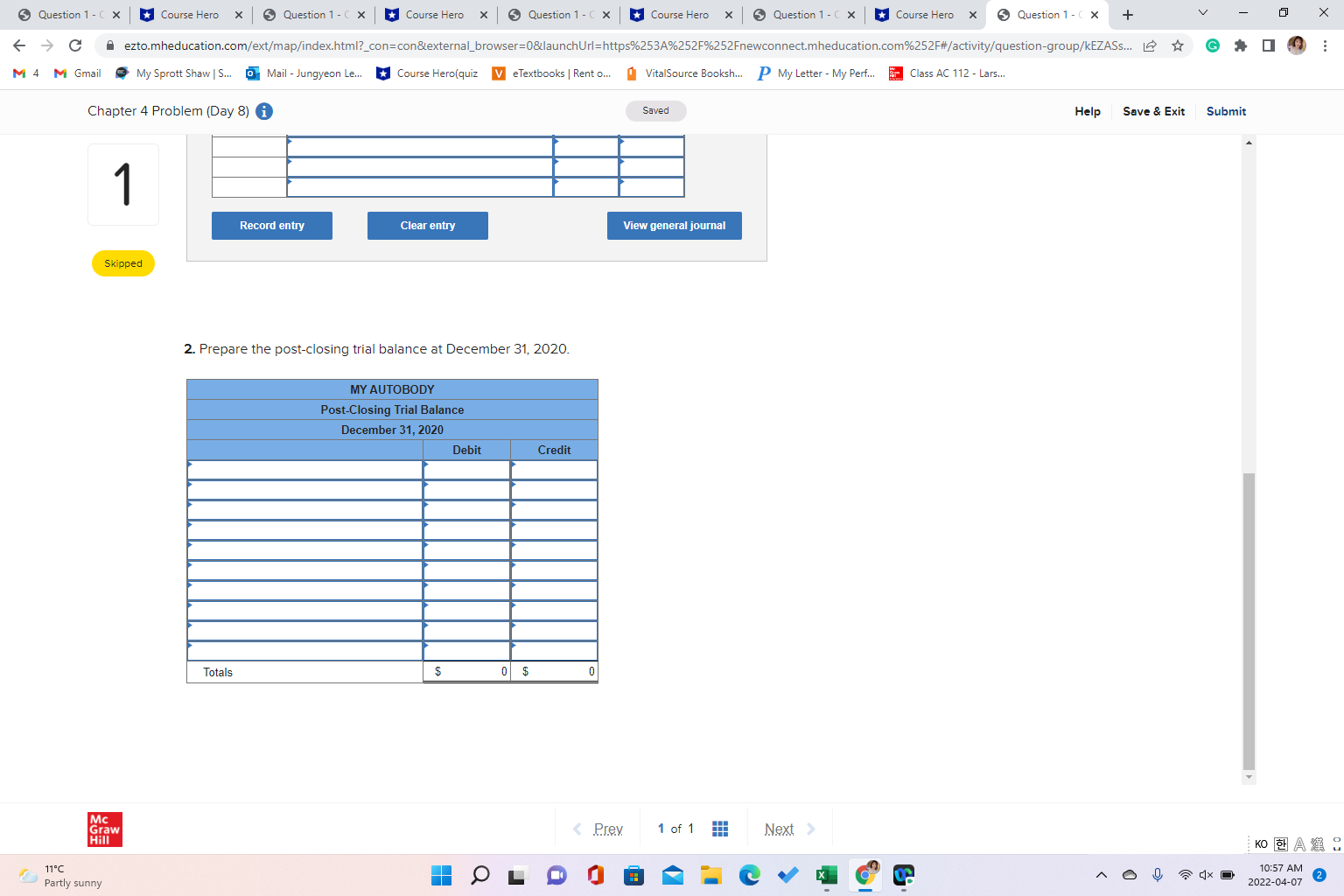Switch the KO input language indicator
1344x896 pixels.
[x=1261, y=844]
